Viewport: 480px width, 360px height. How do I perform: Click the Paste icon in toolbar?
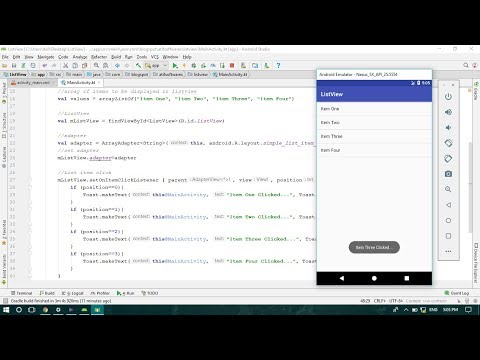[85, 66]
